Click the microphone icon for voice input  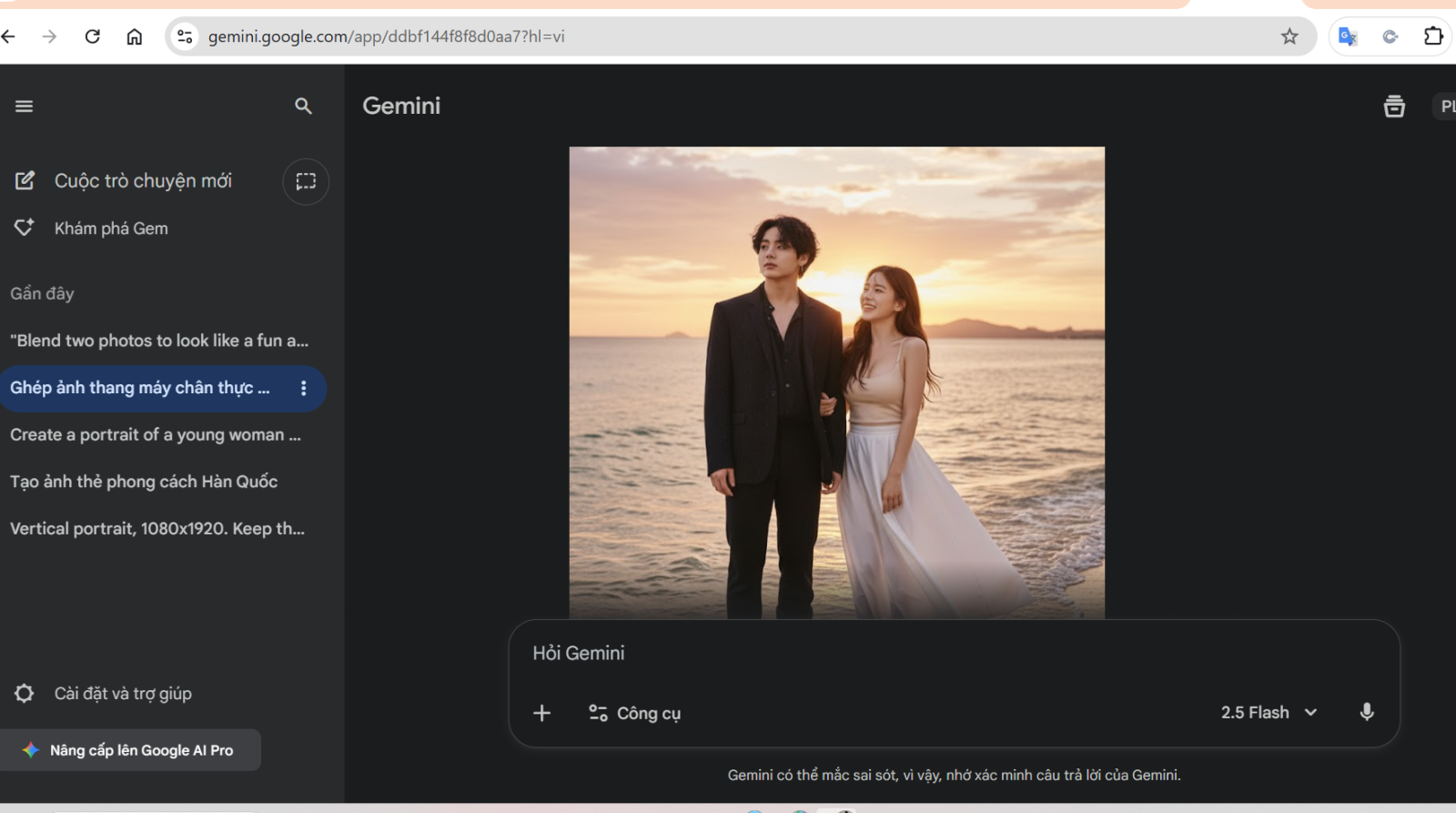coord(1366,712)
